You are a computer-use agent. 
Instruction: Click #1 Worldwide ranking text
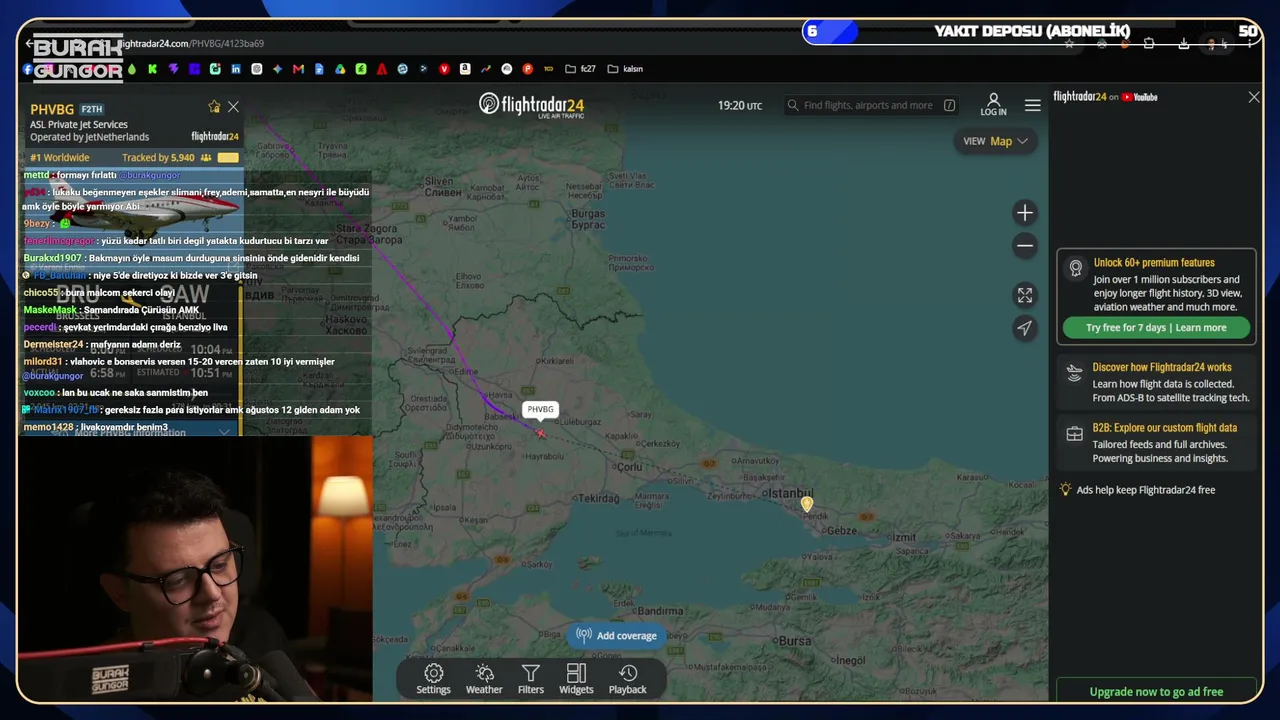[x=60, y=158]
